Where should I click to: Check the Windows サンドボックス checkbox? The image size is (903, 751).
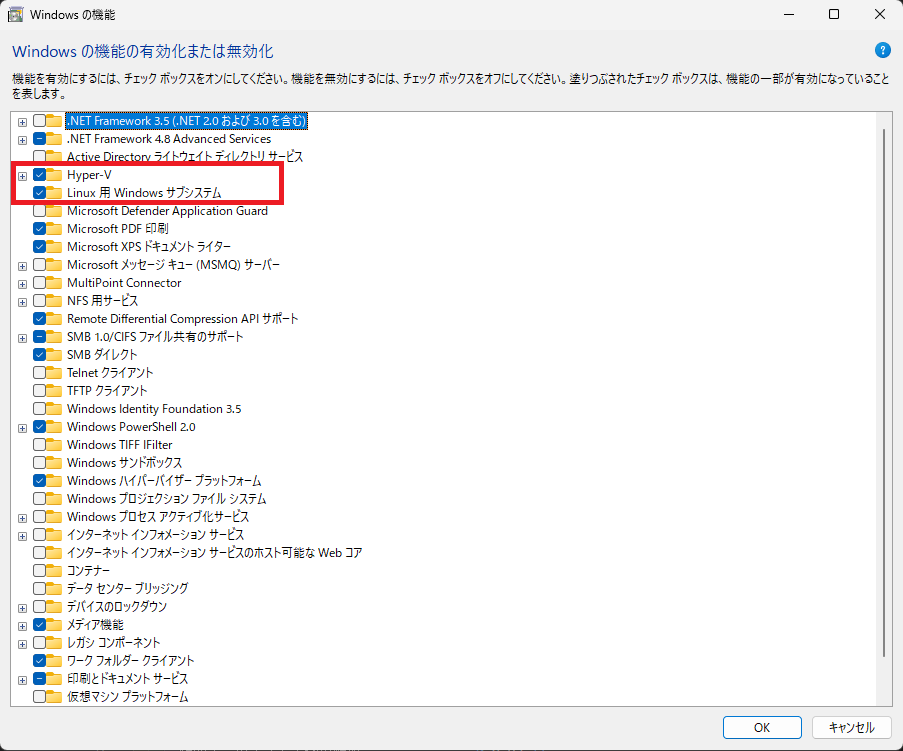(x=39, y=462)
